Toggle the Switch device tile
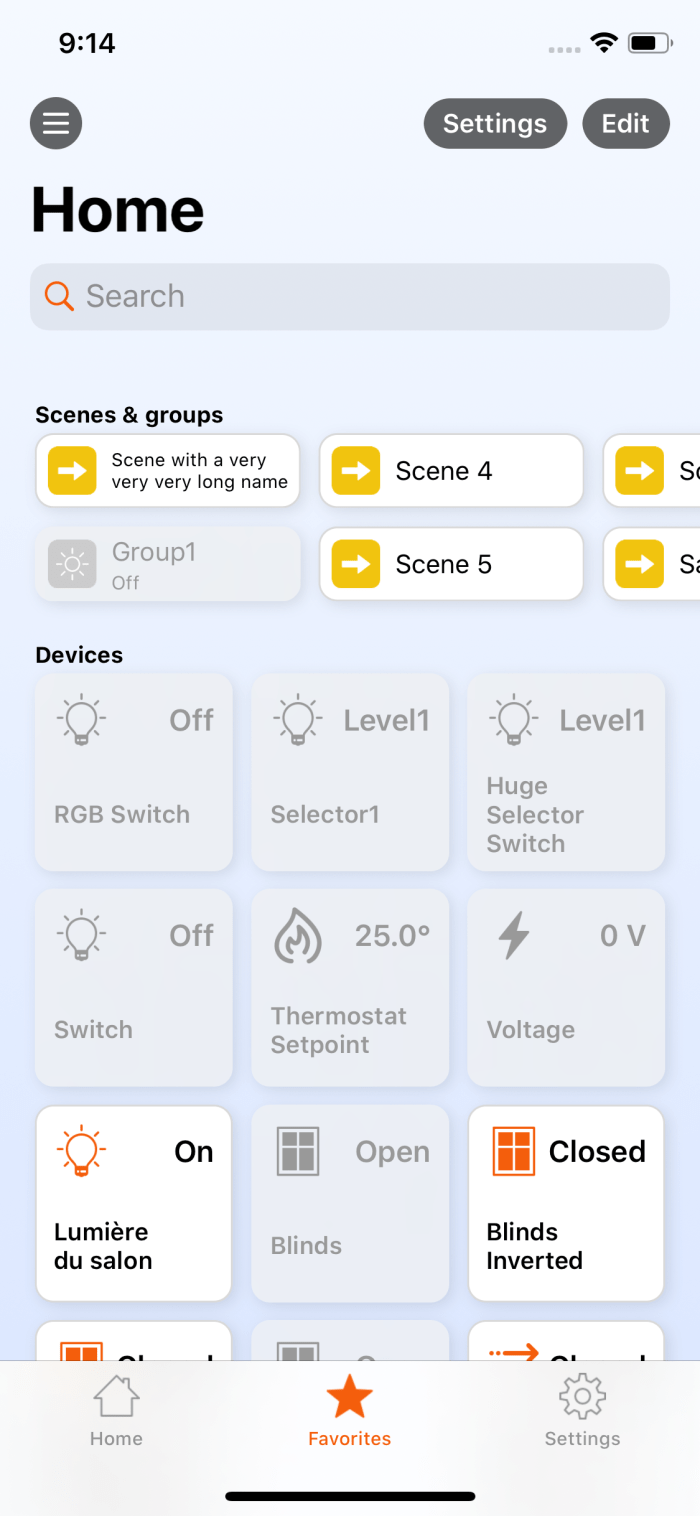 tap(134, 987)
